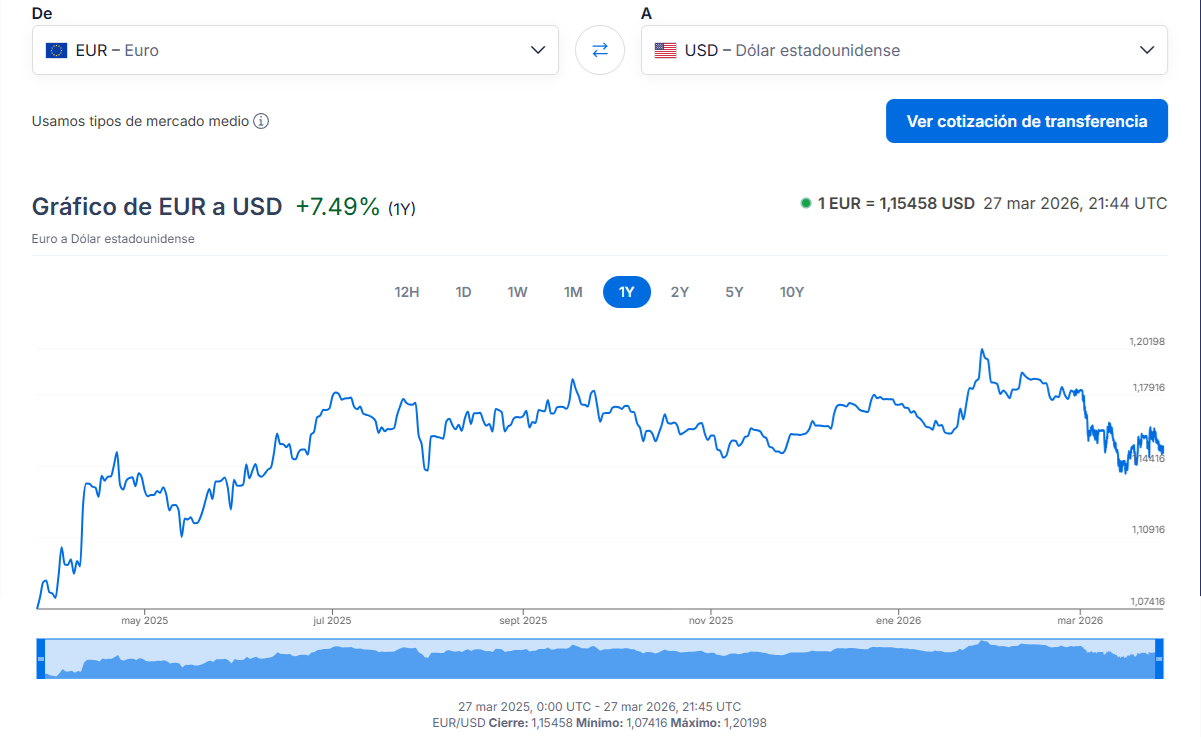This screenshot has width=1201, height=737.
Task: Select the active 1Y range
Action: pos(627,292)
